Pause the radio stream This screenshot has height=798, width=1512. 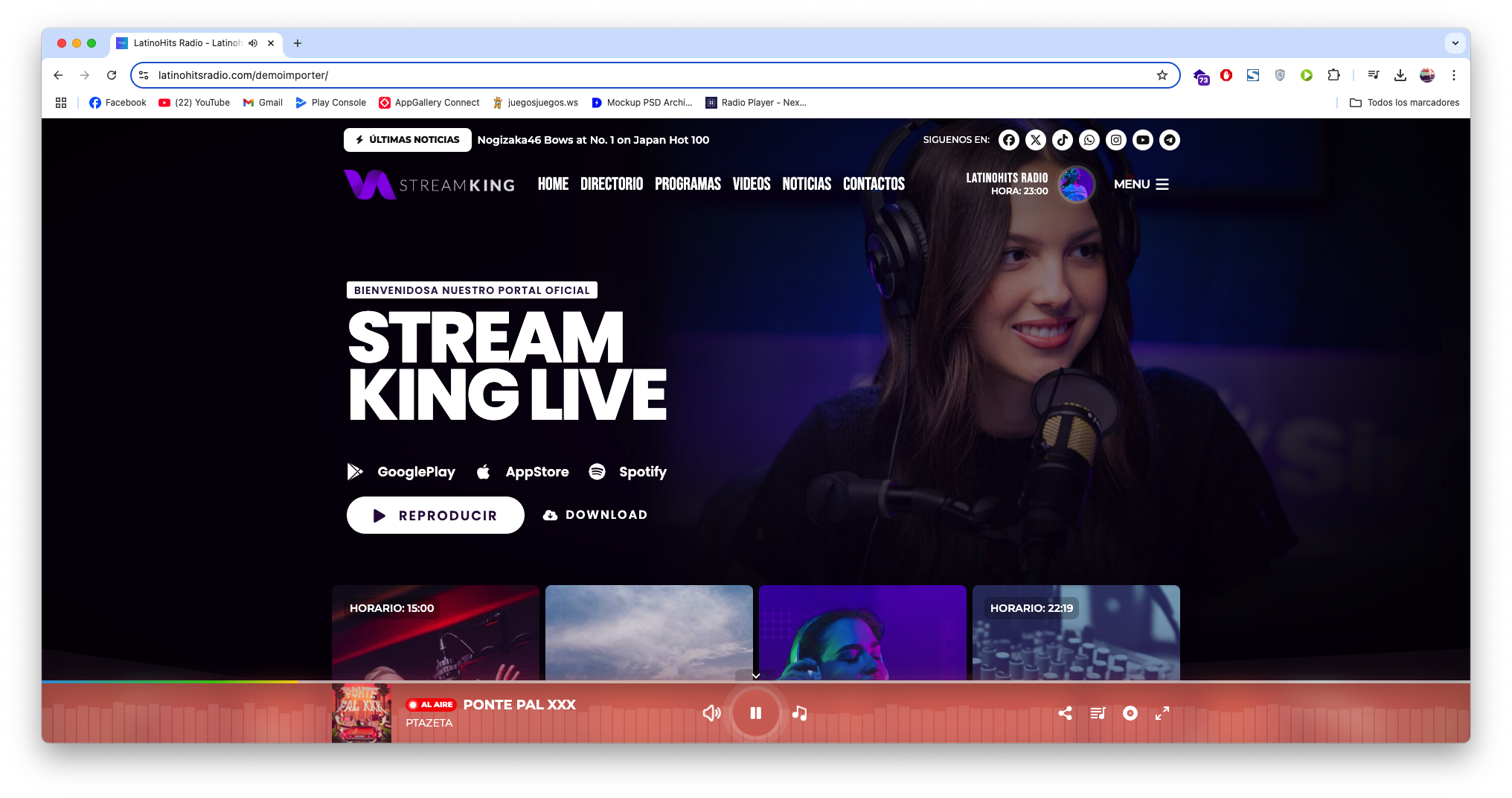[x=755, y=713]
